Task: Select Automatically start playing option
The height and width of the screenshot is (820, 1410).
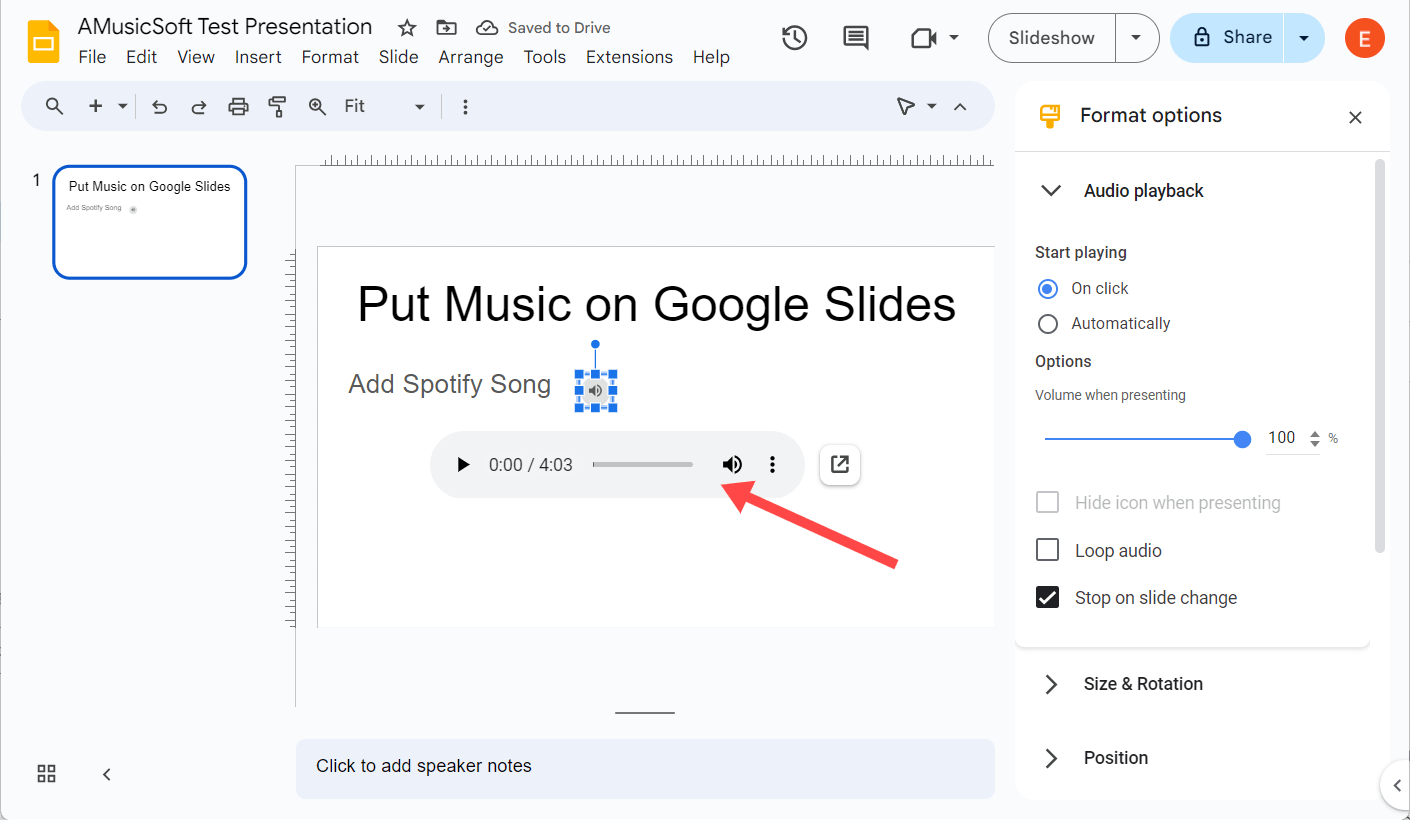Action: pos(1047,324)
